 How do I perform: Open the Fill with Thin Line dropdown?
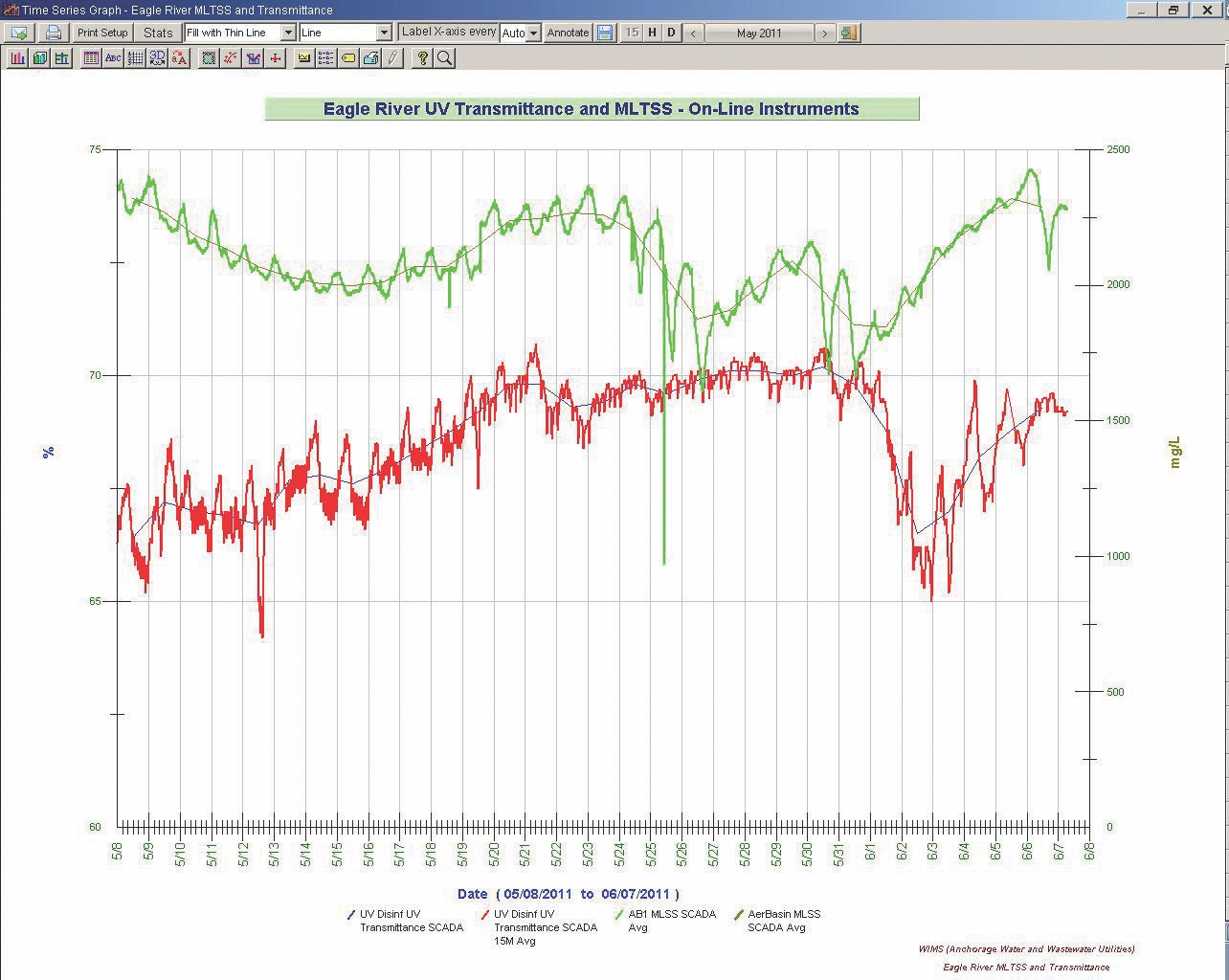288,33
